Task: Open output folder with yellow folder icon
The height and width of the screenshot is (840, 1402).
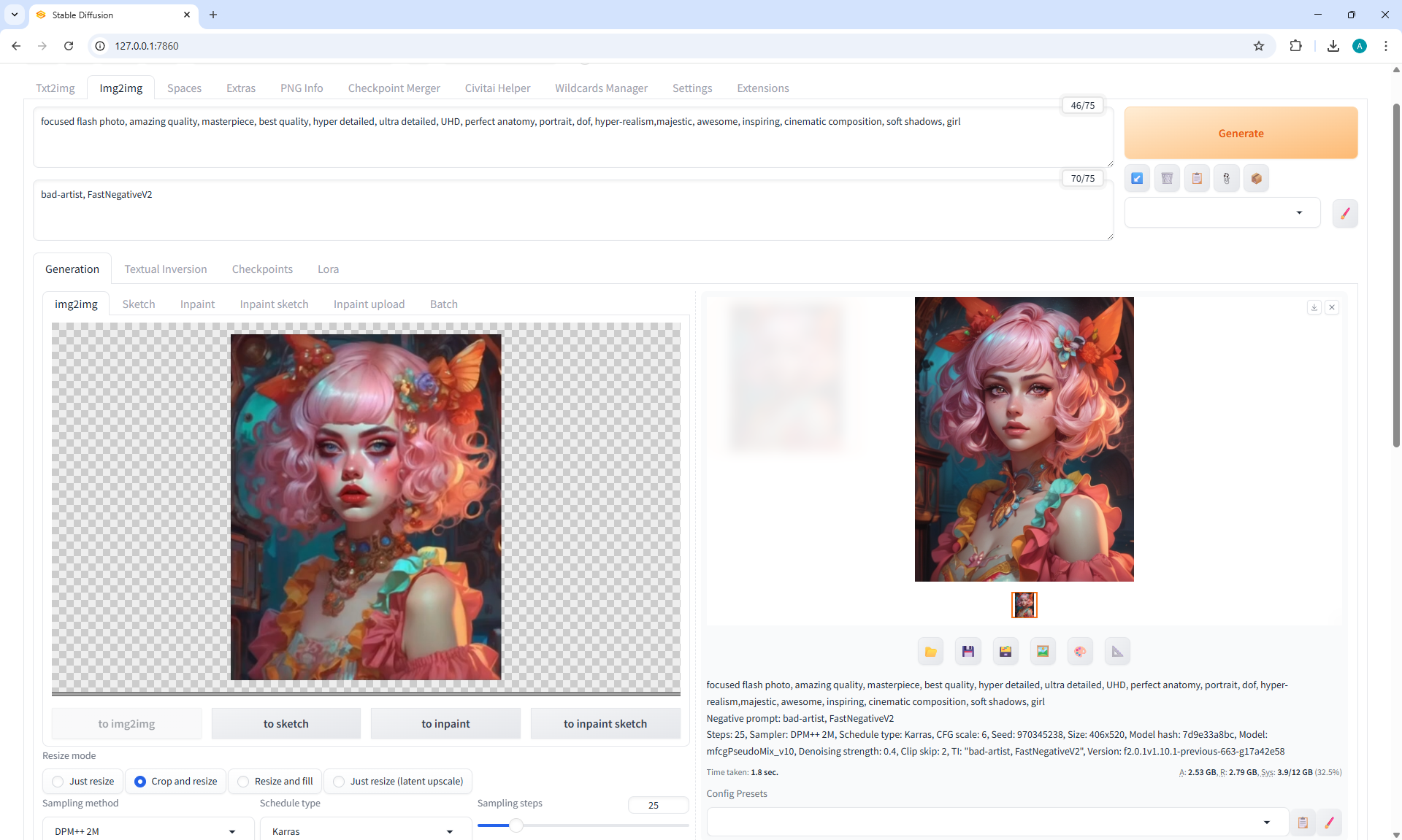Action: 930,652
